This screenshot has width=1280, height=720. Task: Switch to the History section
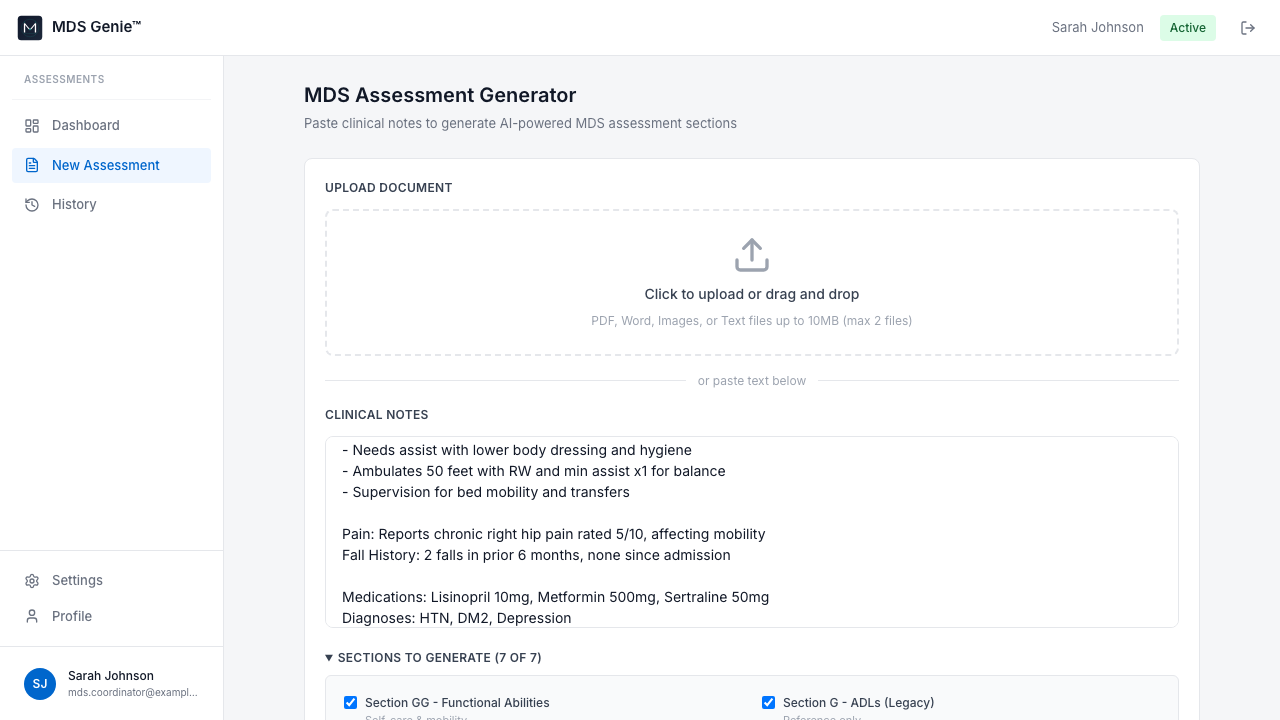[x=74, y=204]
